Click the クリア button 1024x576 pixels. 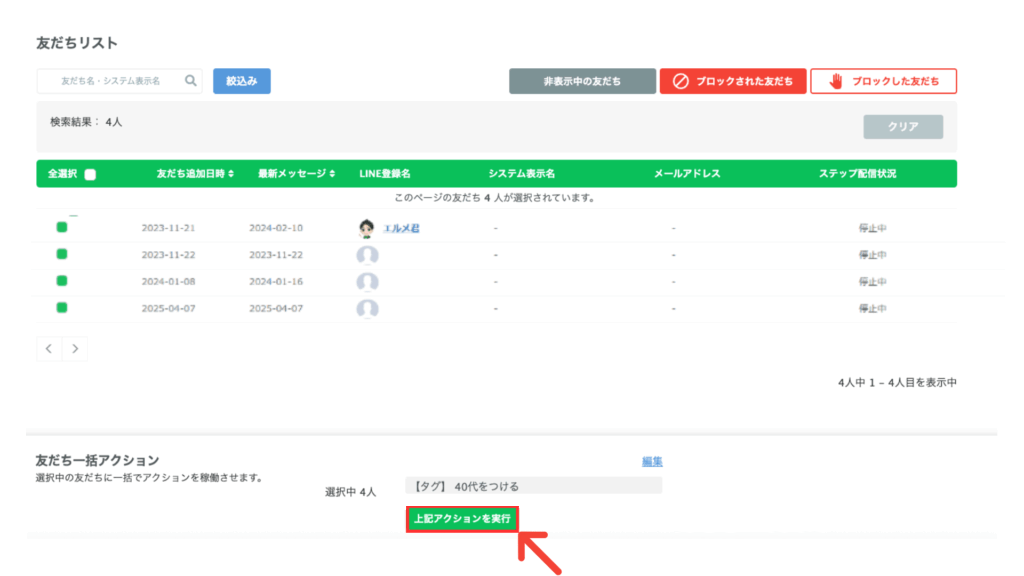[903, 127]
